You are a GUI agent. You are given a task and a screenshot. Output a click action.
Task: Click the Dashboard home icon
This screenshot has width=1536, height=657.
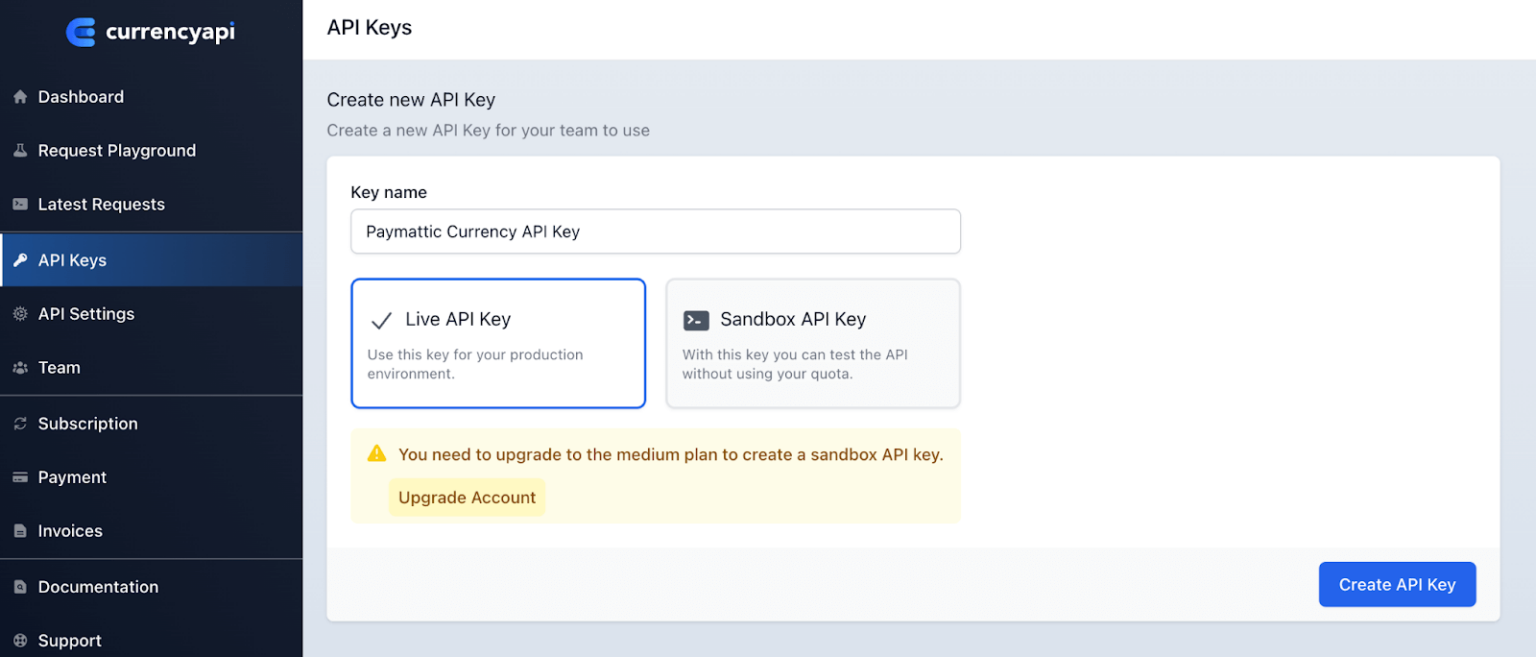coord(20,96)
